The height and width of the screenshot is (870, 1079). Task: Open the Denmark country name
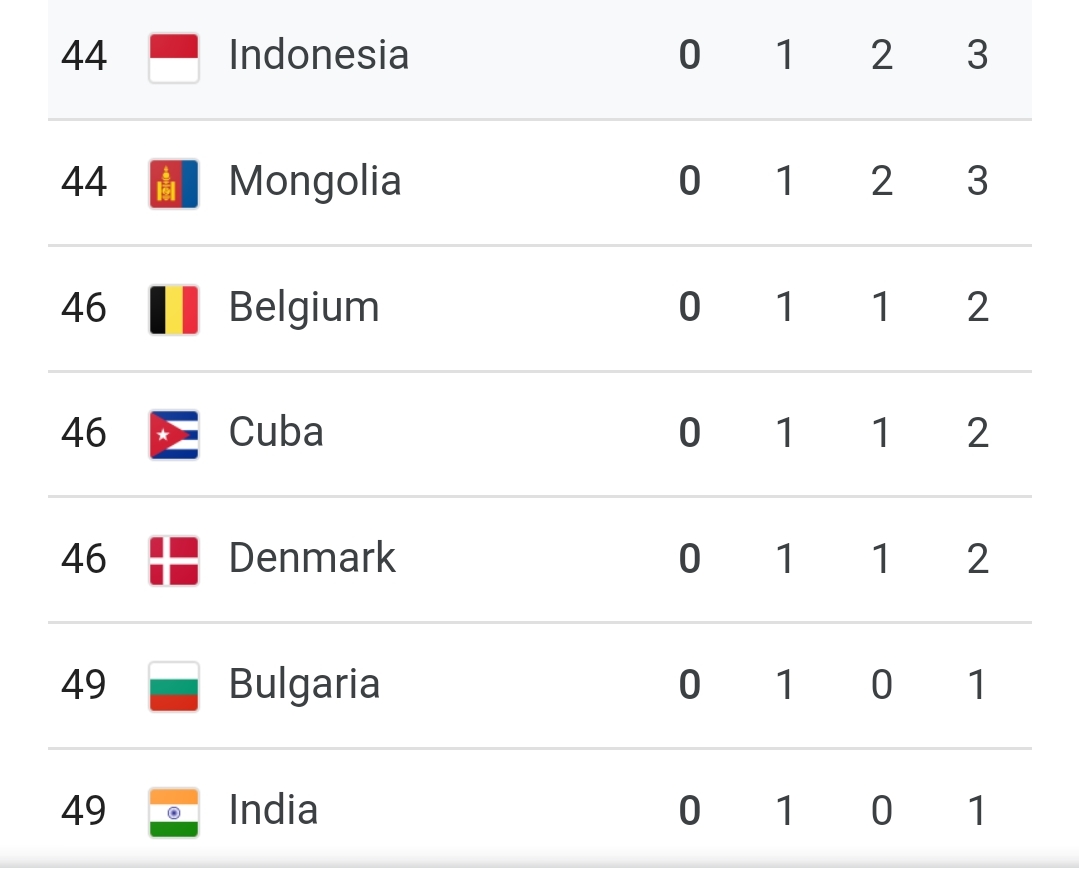click(312, 558)
